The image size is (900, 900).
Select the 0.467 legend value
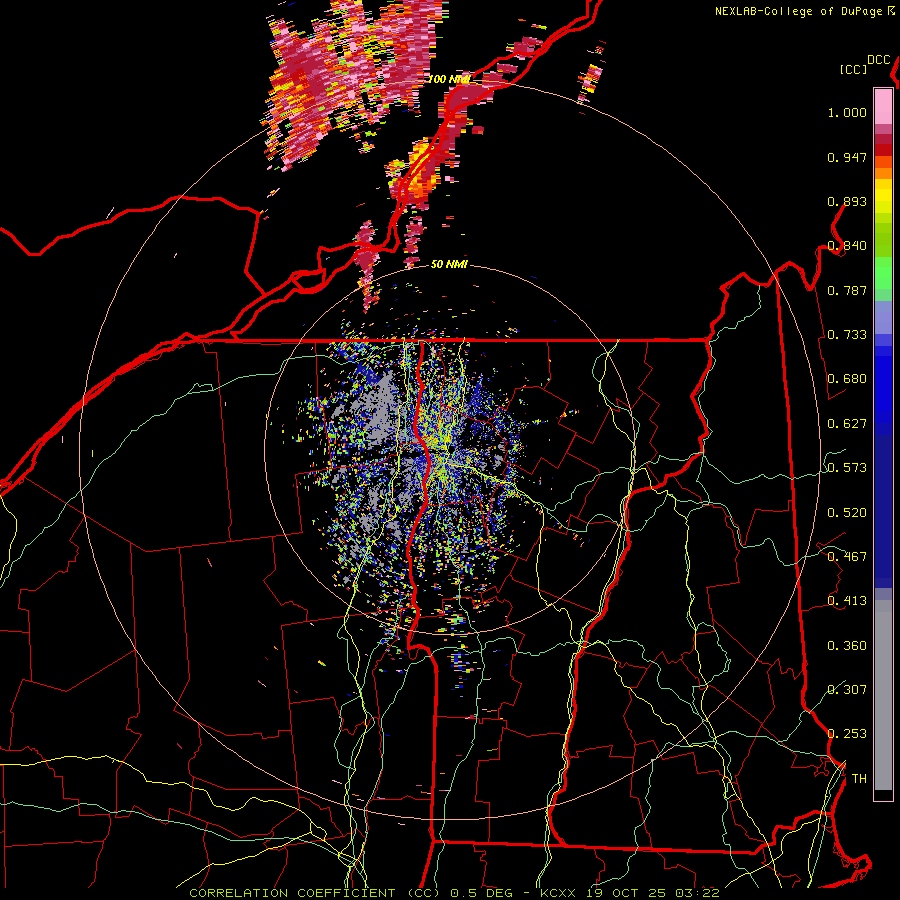[847, 557]
